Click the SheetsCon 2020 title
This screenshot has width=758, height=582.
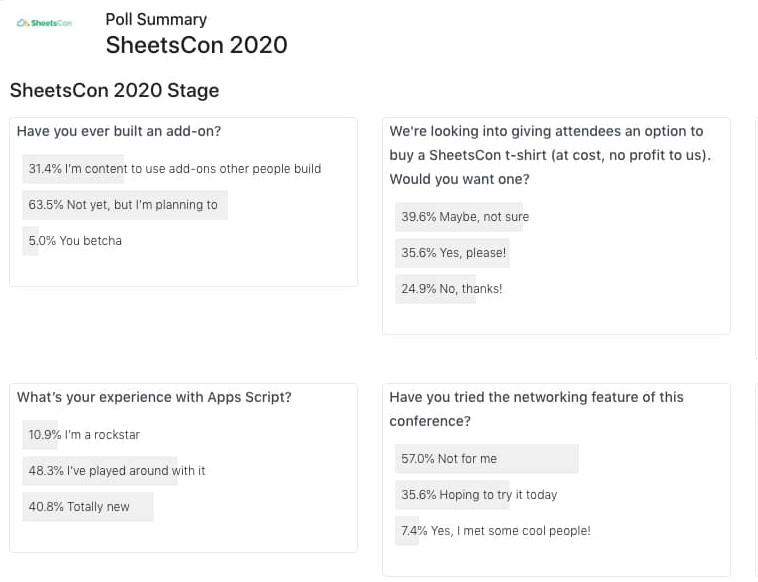pos(196,45)
